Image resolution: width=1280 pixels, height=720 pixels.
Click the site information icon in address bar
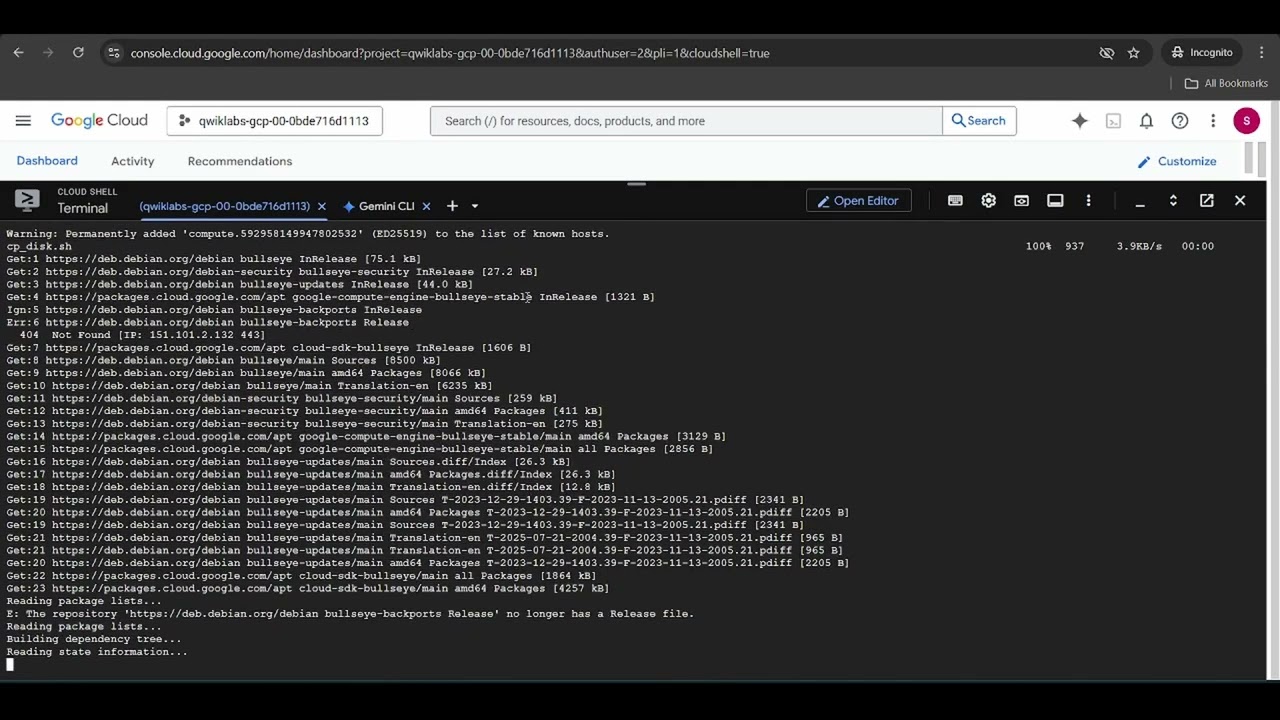[x=113, y=53]
